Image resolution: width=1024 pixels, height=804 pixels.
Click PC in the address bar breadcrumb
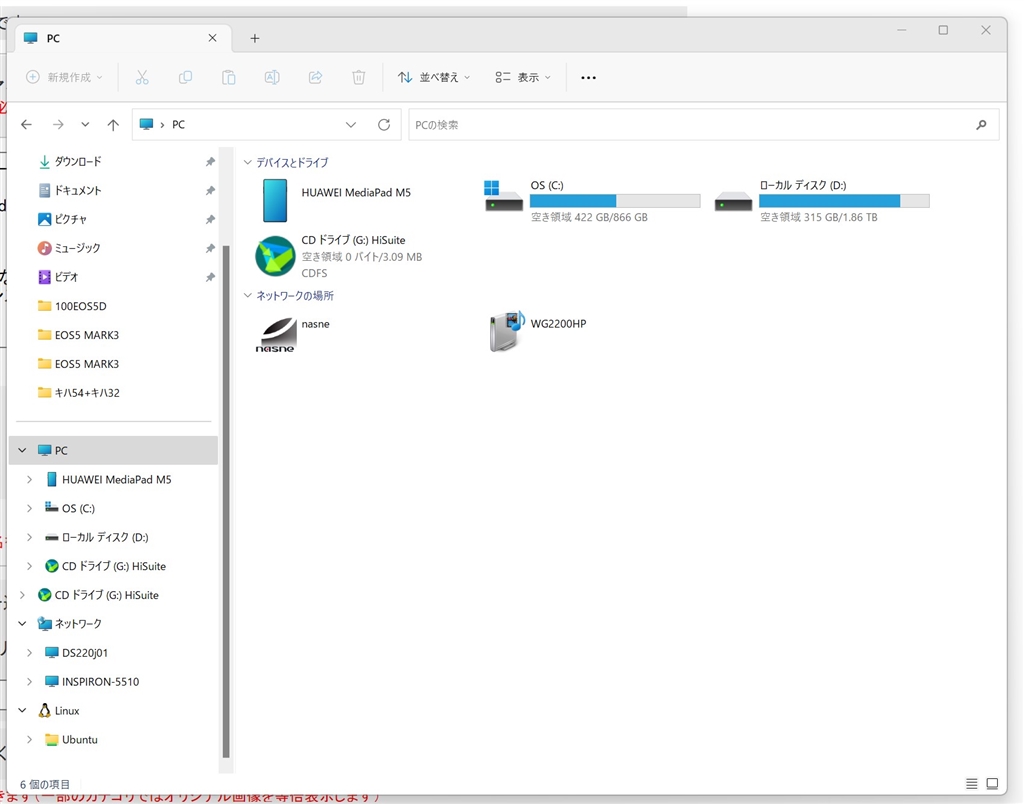178,124
